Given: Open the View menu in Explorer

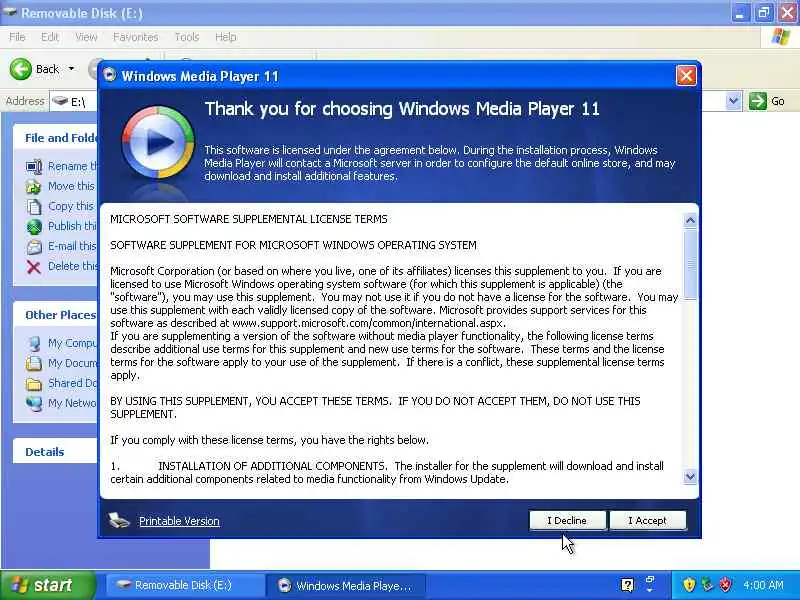Looking at the screenshot, I should (86, 37).
